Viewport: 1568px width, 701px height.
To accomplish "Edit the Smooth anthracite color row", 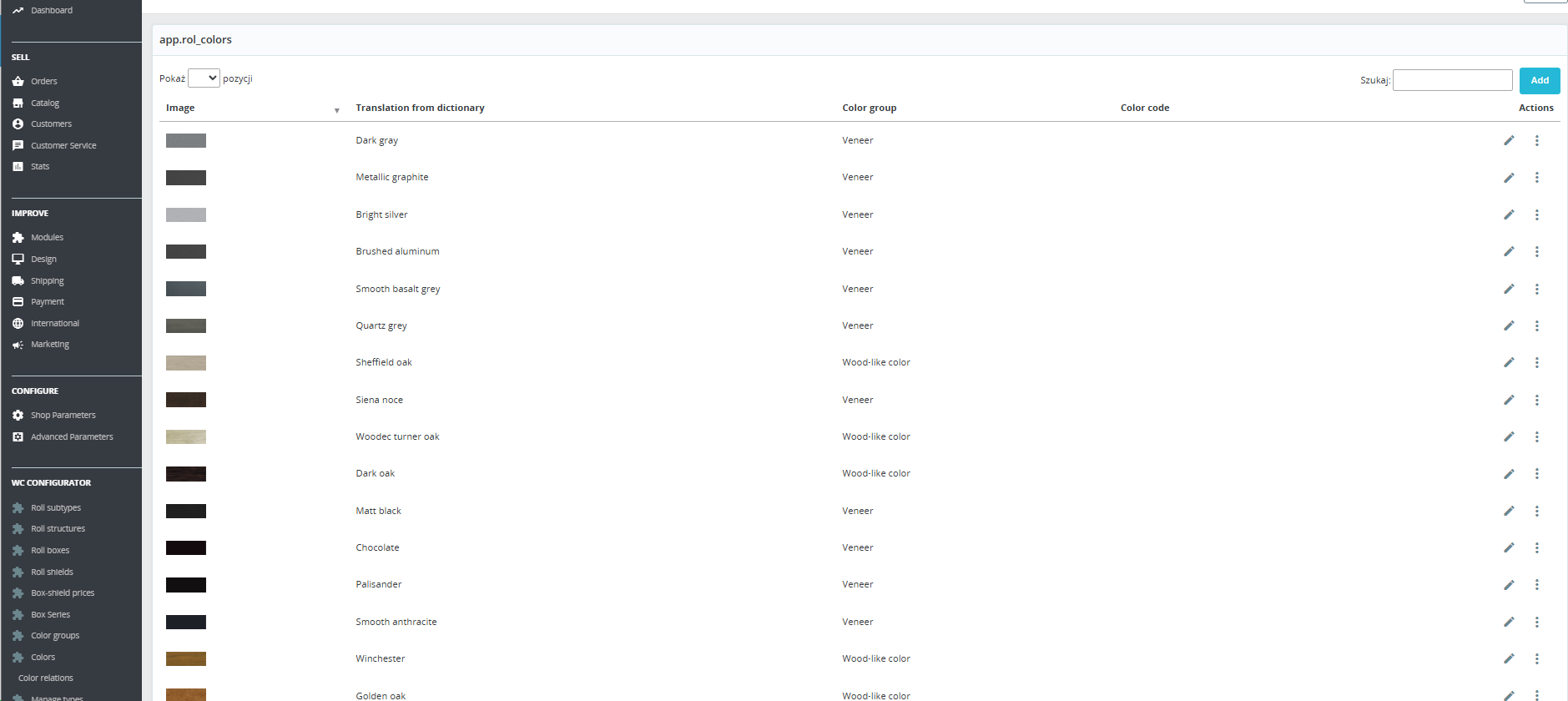I will (1509, 622).
